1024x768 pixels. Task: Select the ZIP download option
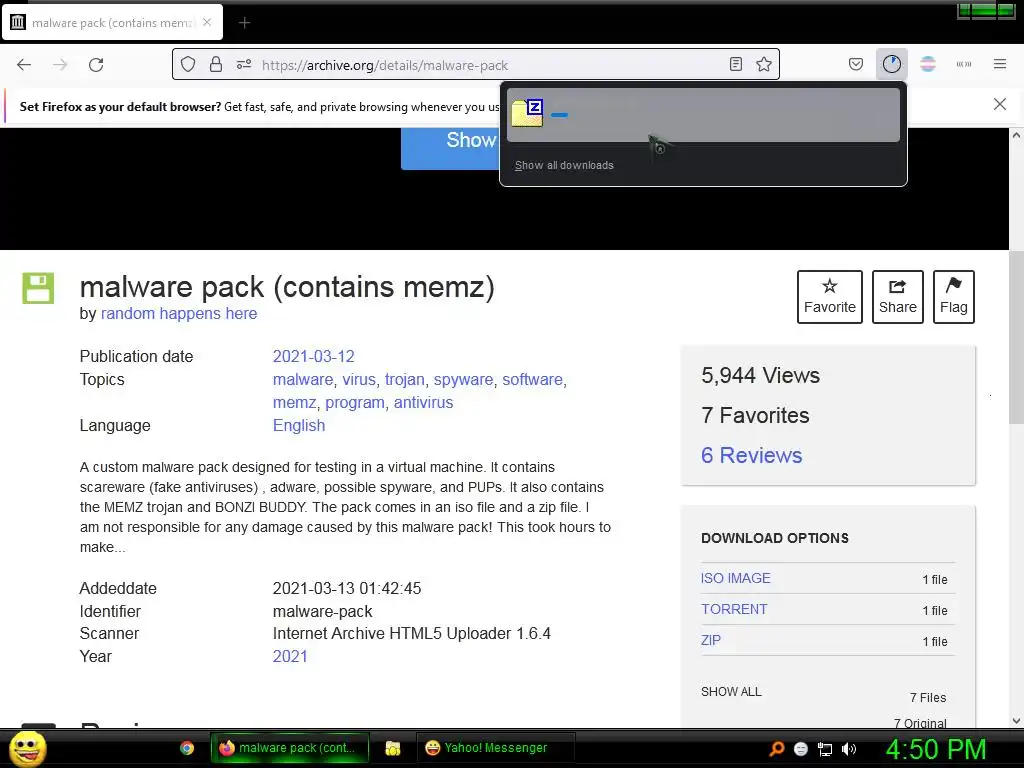(x=711, y=640)
